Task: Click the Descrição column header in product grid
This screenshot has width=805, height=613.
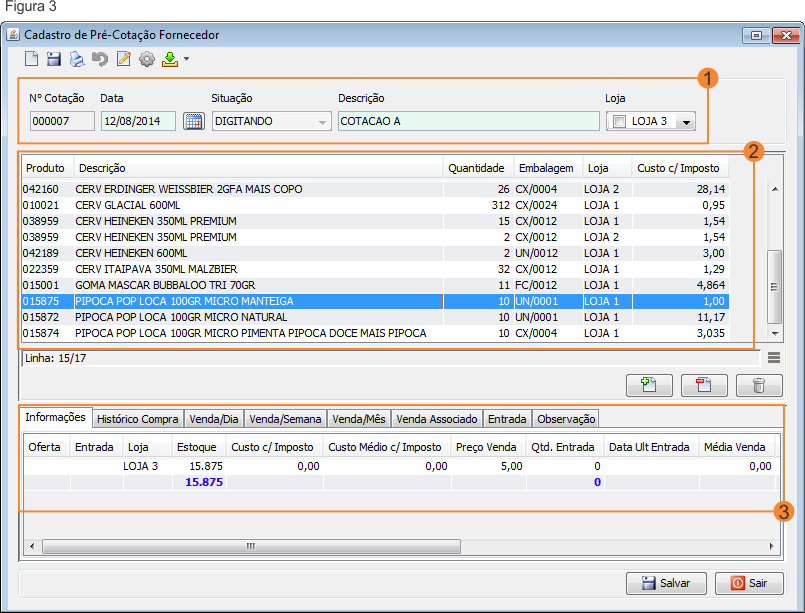Action: pyautogui.click(x=258, y=168)
